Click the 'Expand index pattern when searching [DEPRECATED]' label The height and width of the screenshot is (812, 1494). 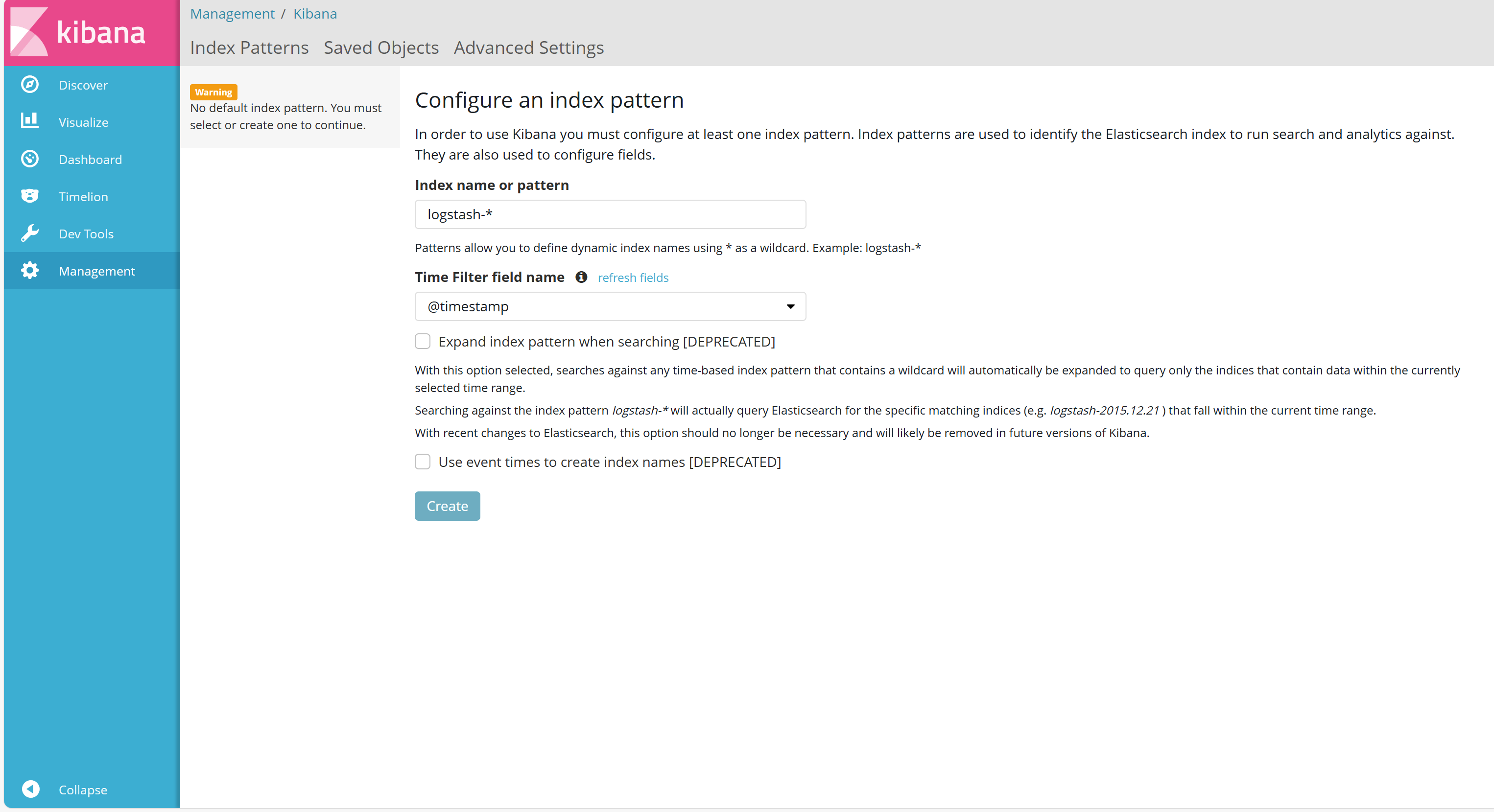coord(607,341)
